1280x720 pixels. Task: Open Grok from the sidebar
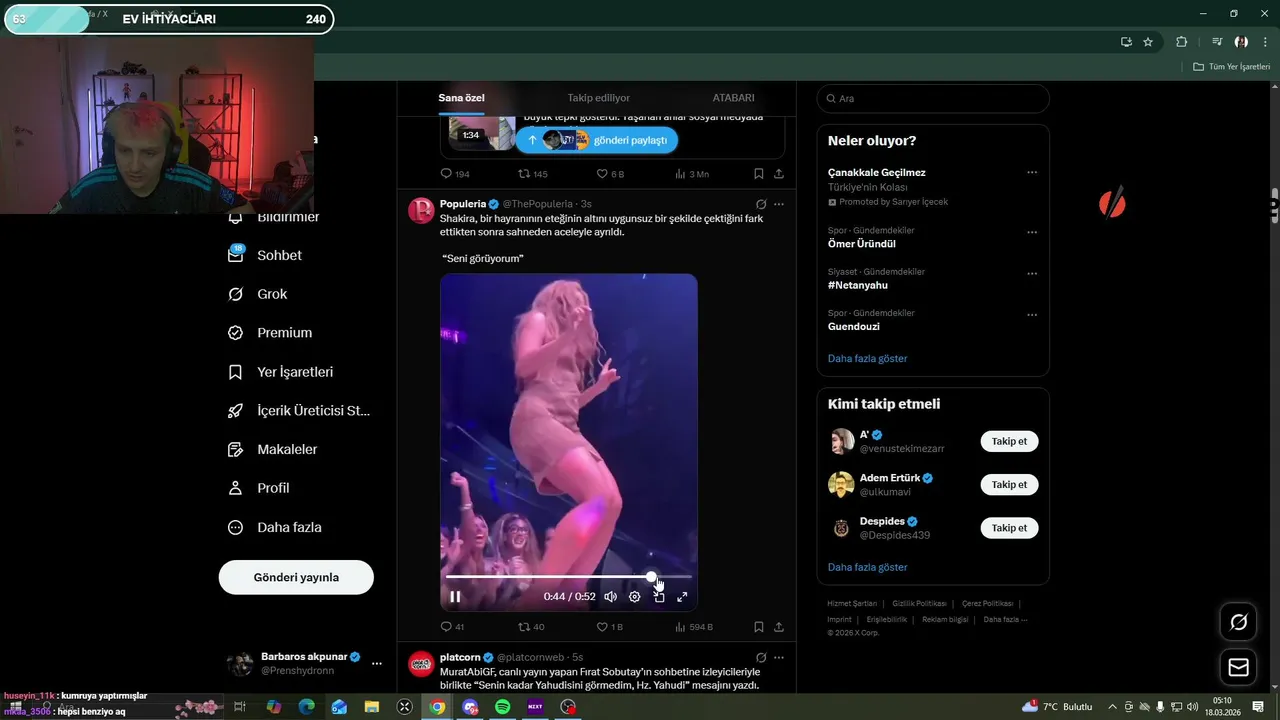[x=258, y=294]
